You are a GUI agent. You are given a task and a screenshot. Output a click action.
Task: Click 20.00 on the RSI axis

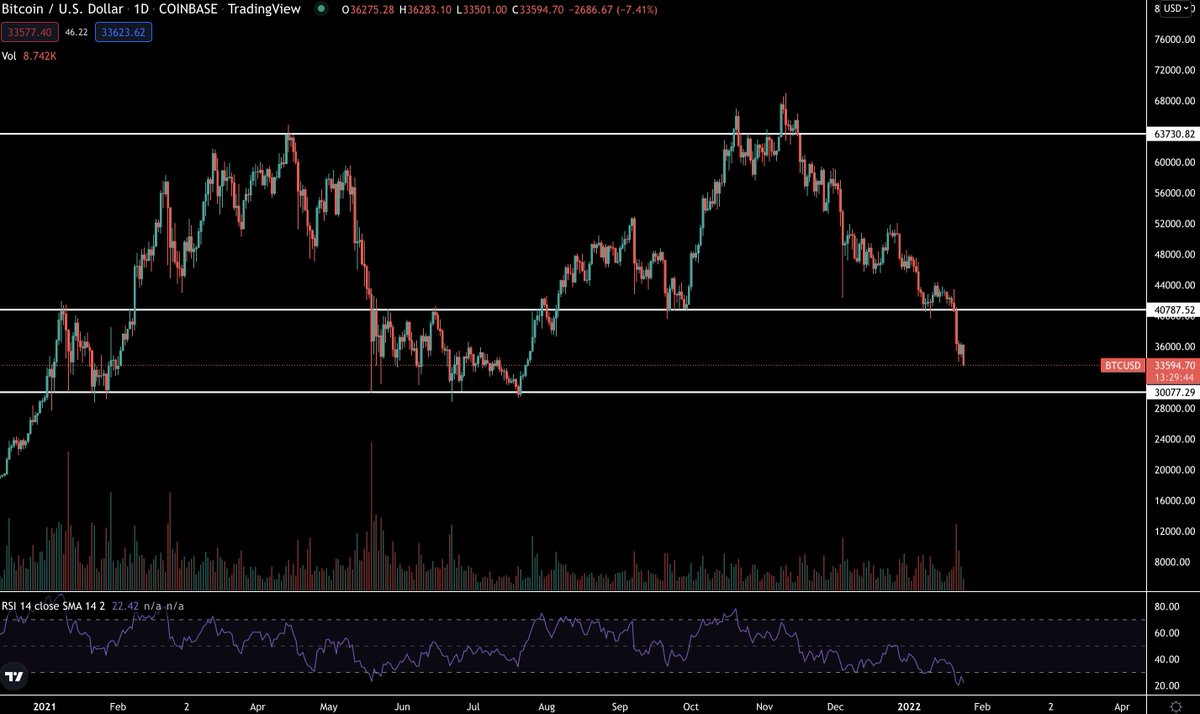coord(1165,685)
